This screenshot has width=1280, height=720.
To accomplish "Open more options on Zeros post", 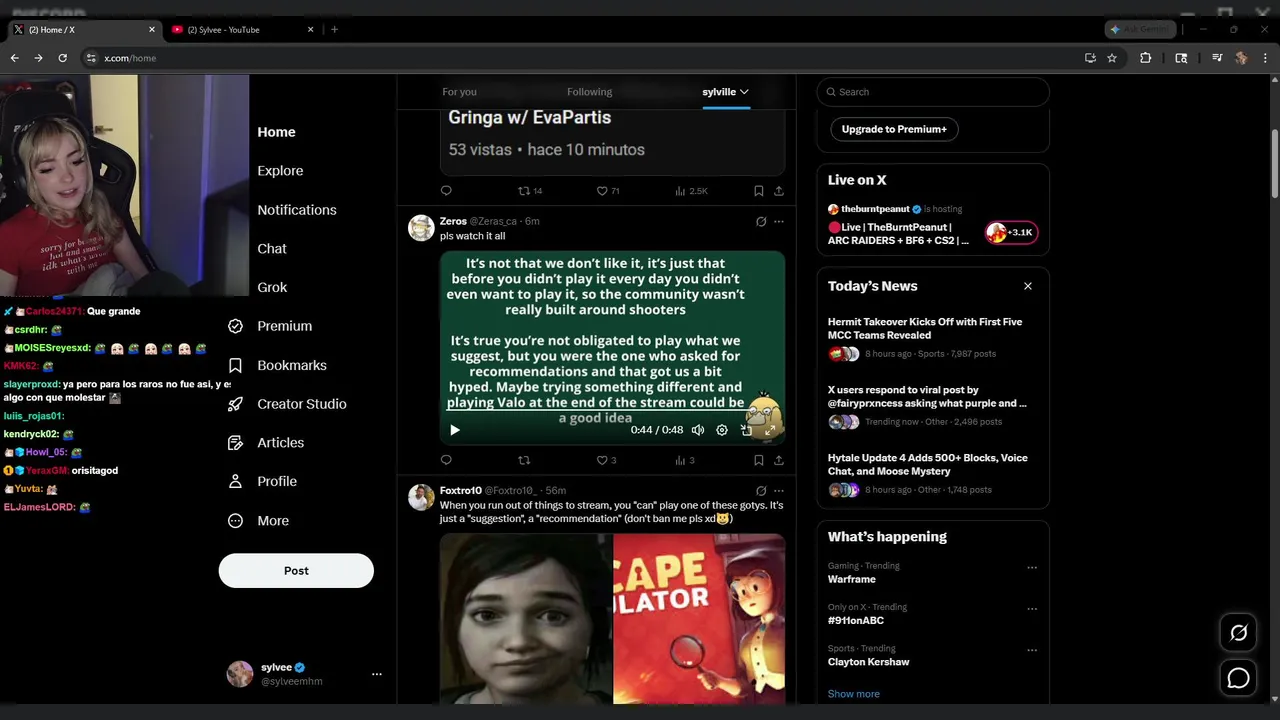I will [x=779, y=221].
